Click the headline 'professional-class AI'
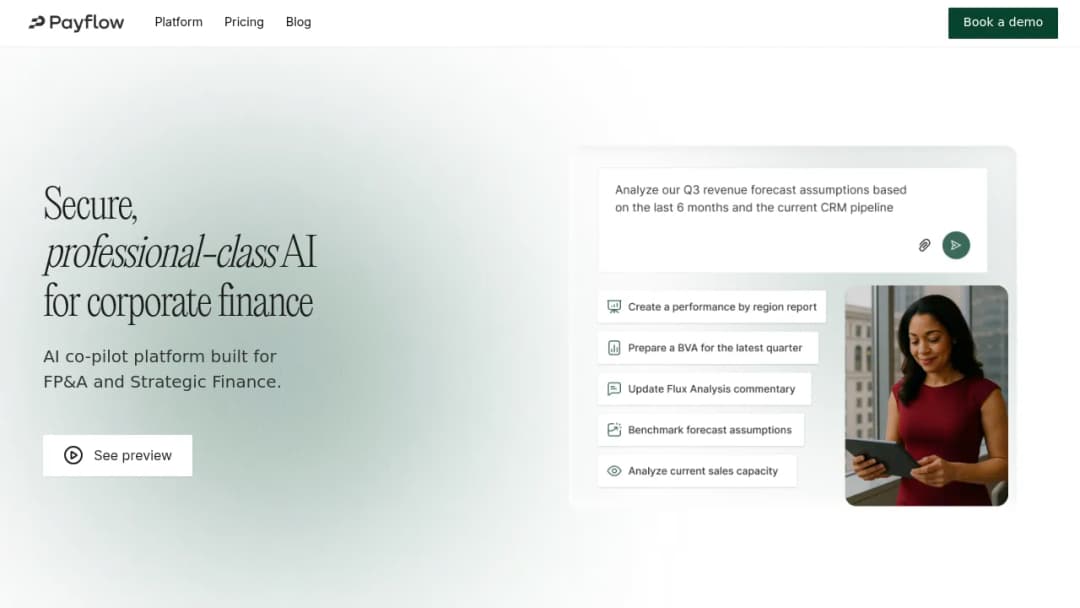 pyautogui.click(x=180, y=253)
